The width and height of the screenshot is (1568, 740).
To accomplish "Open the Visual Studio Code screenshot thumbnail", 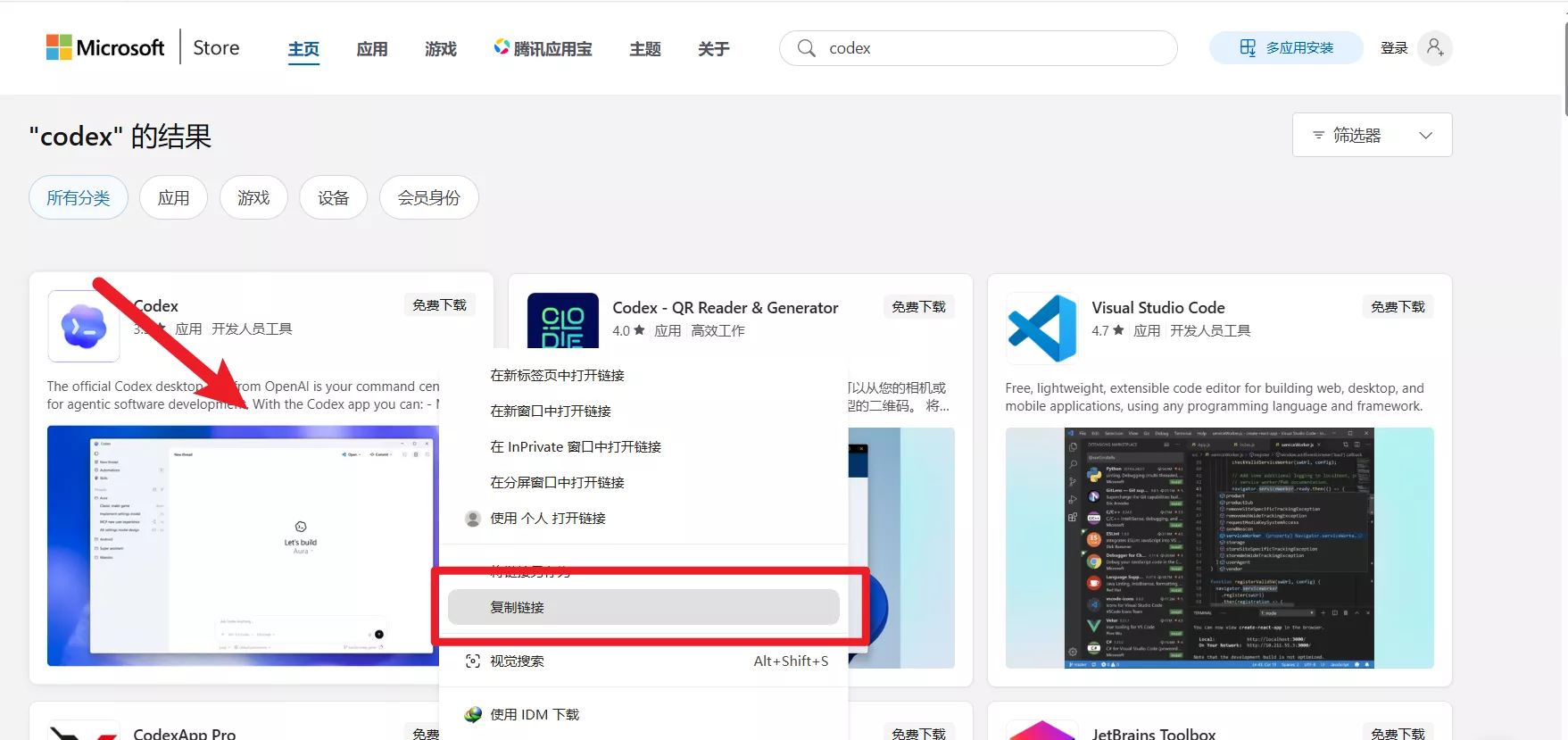I will point(1220,548).
